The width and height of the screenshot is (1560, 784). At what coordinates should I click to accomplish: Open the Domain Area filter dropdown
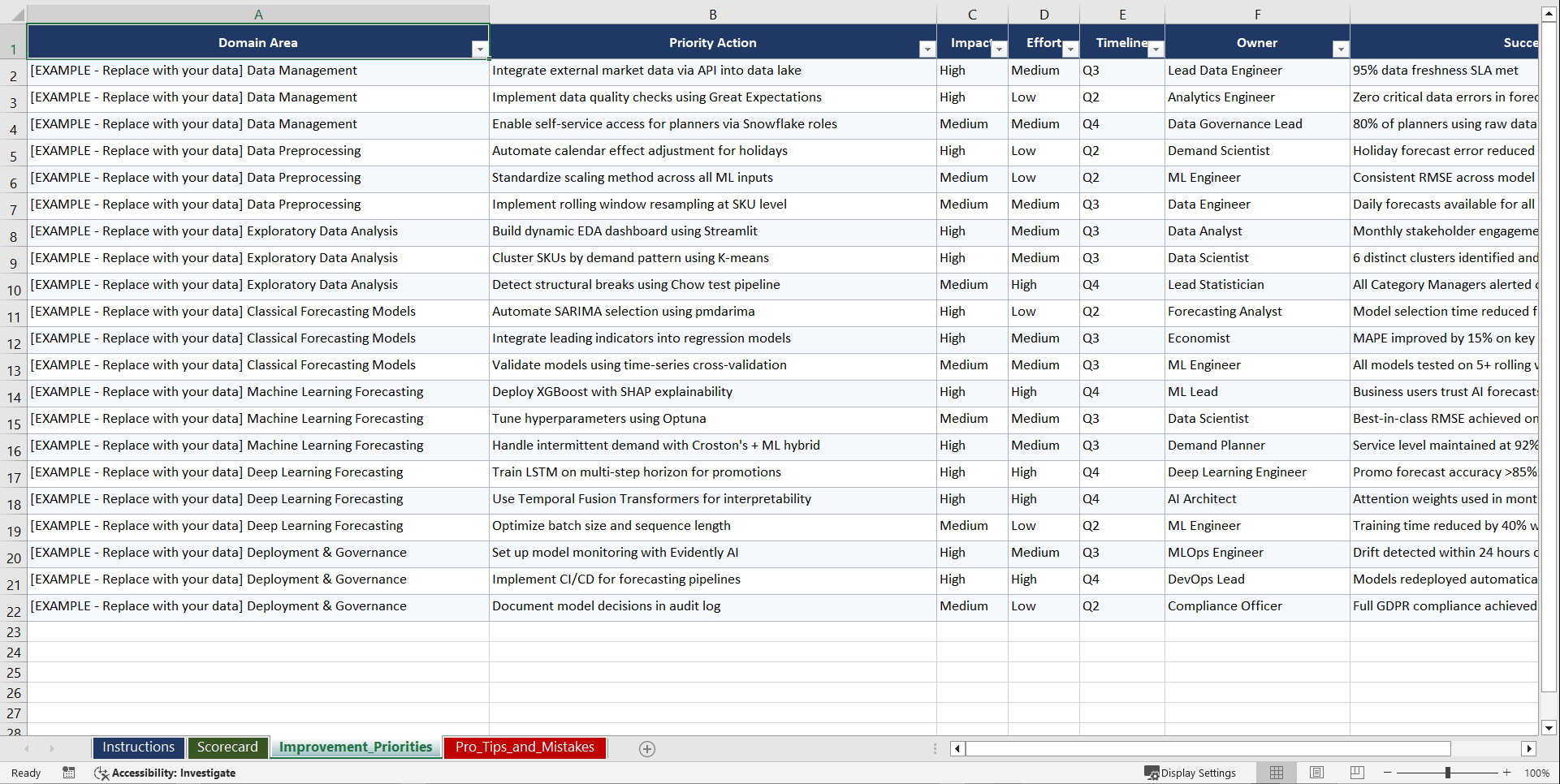point(481,50)
